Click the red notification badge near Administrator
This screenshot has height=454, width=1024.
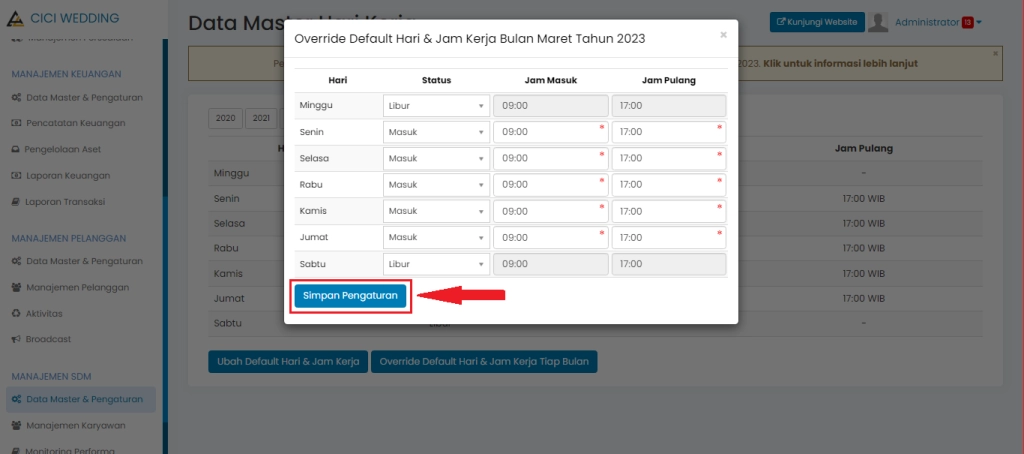pyautogui.click(x=967, y=22)
